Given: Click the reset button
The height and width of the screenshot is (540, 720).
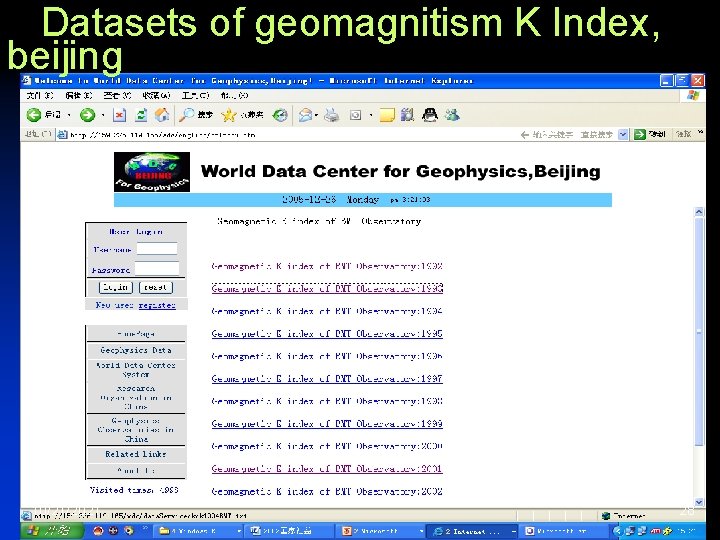Looking at the screenshot, I should pos(156,287).
